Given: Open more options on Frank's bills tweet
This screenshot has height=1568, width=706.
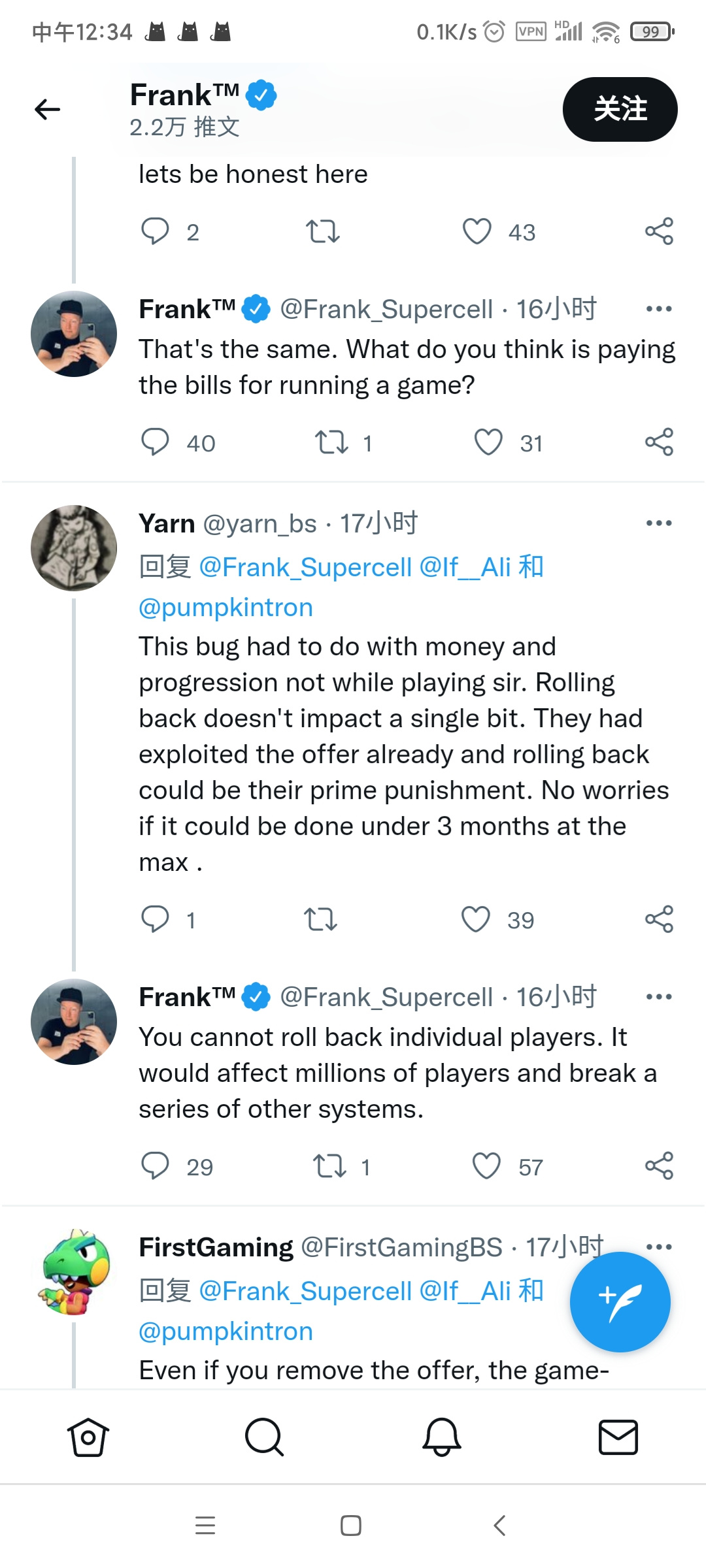Looking at the screenshot, I should [x=659, y=308].
